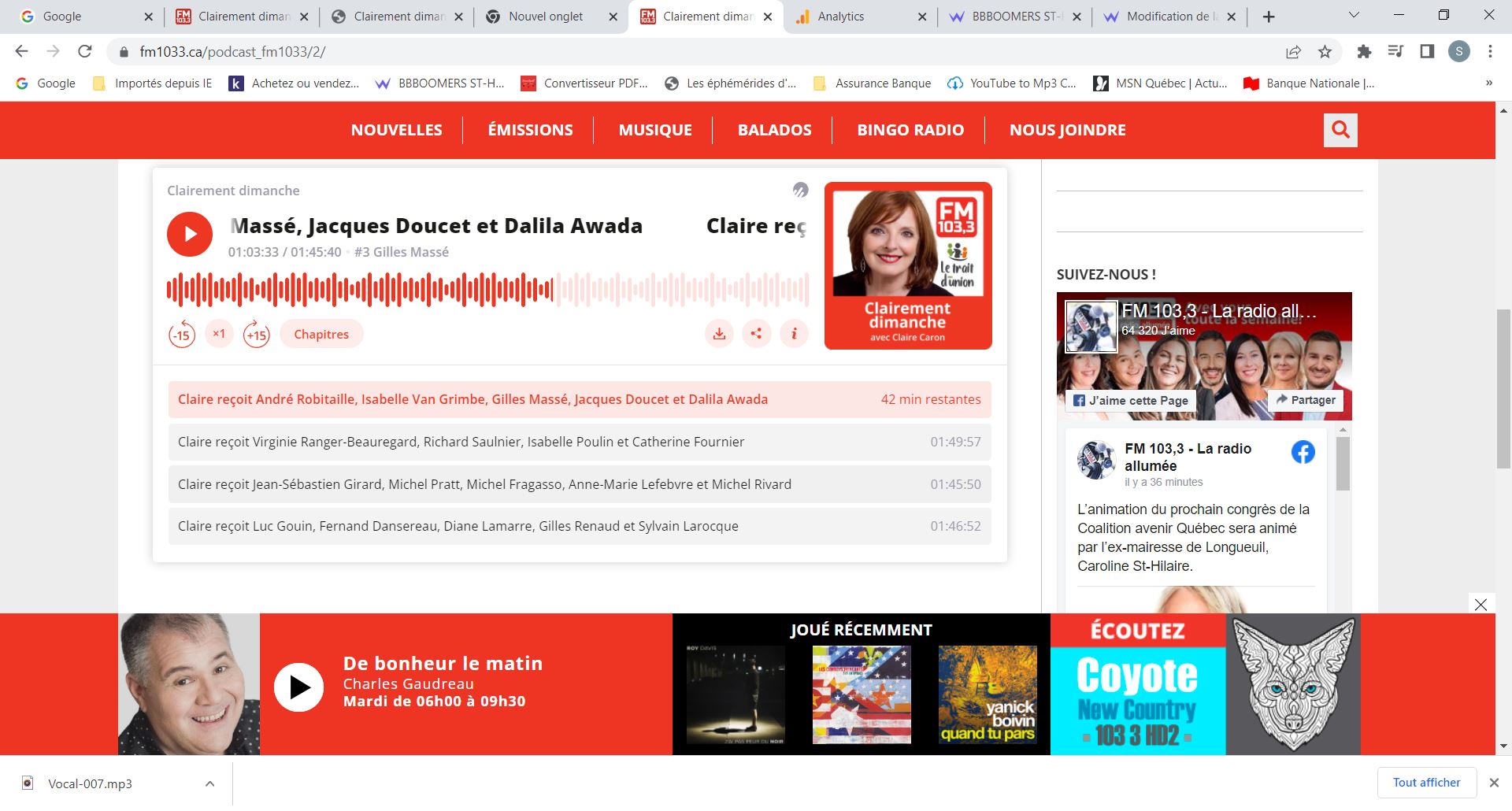Expand the tab search dropdown chevron
The image size is (1512, 811).
coord(1354,15)
